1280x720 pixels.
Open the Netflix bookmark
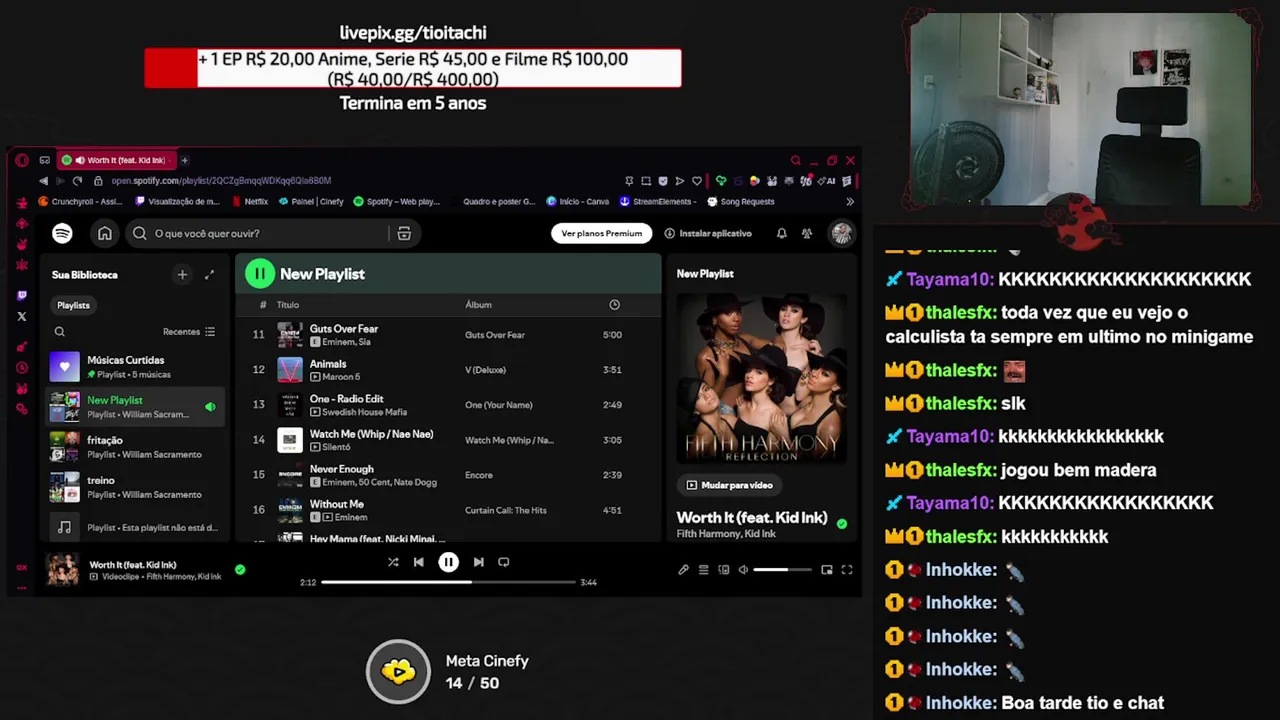click(250, 201)
